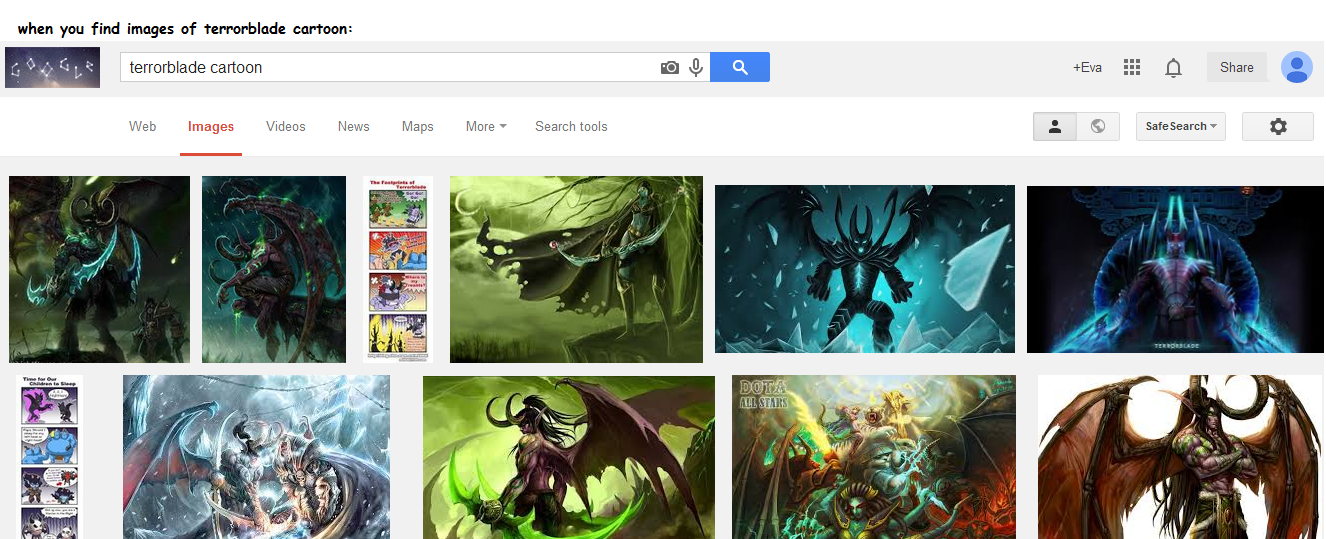1326x539 pixels.
Task: Click the Google constellation doodle logo
Action: click(52, 67)
